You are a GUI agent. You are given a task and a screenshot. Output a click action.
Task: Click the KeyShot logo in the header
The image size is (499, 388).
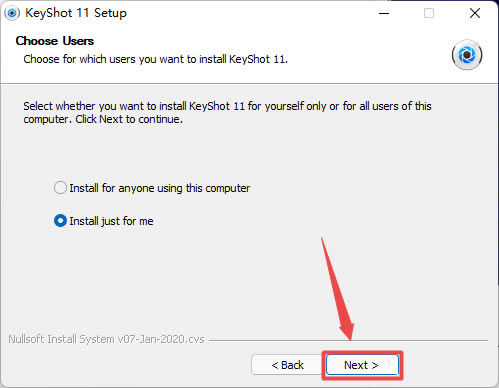tap(467, 55)
